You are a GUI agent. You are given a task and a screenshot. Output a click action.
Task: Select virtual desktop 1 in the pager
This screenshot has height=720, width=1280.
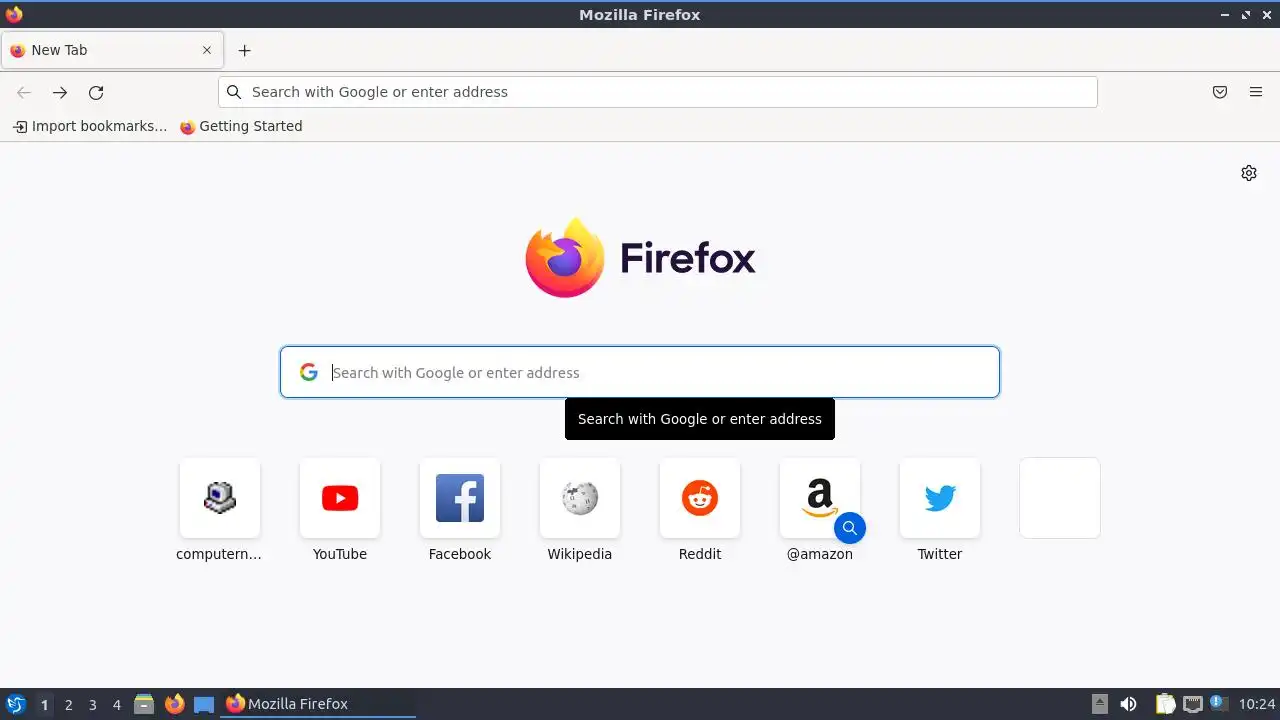pyautogui.click(x=44, y=705)
